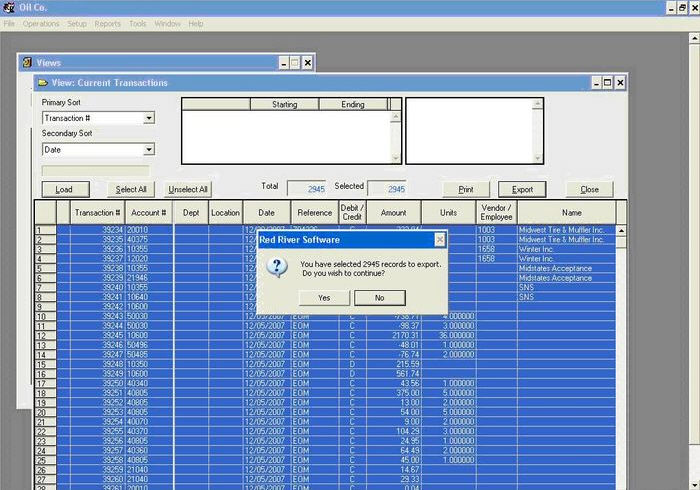Click the Dept column header
The height and width of the screenshot is (490, 700).
191,212
